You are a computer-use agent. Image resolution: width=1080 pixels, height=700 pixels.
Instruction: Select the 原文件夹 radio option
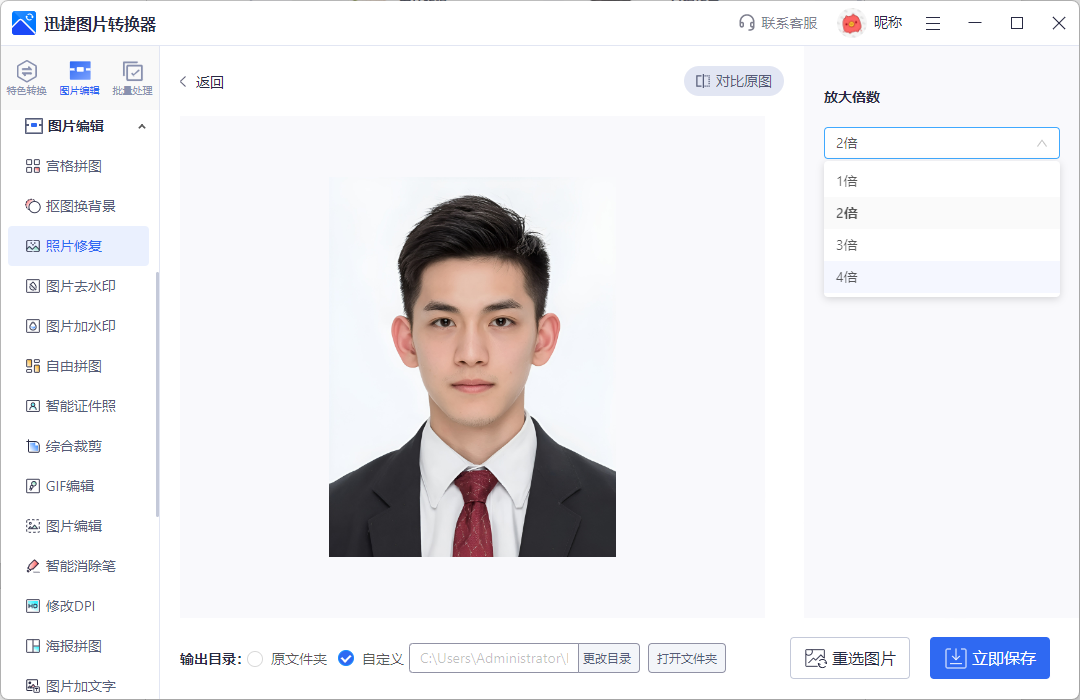pos(255,659)
